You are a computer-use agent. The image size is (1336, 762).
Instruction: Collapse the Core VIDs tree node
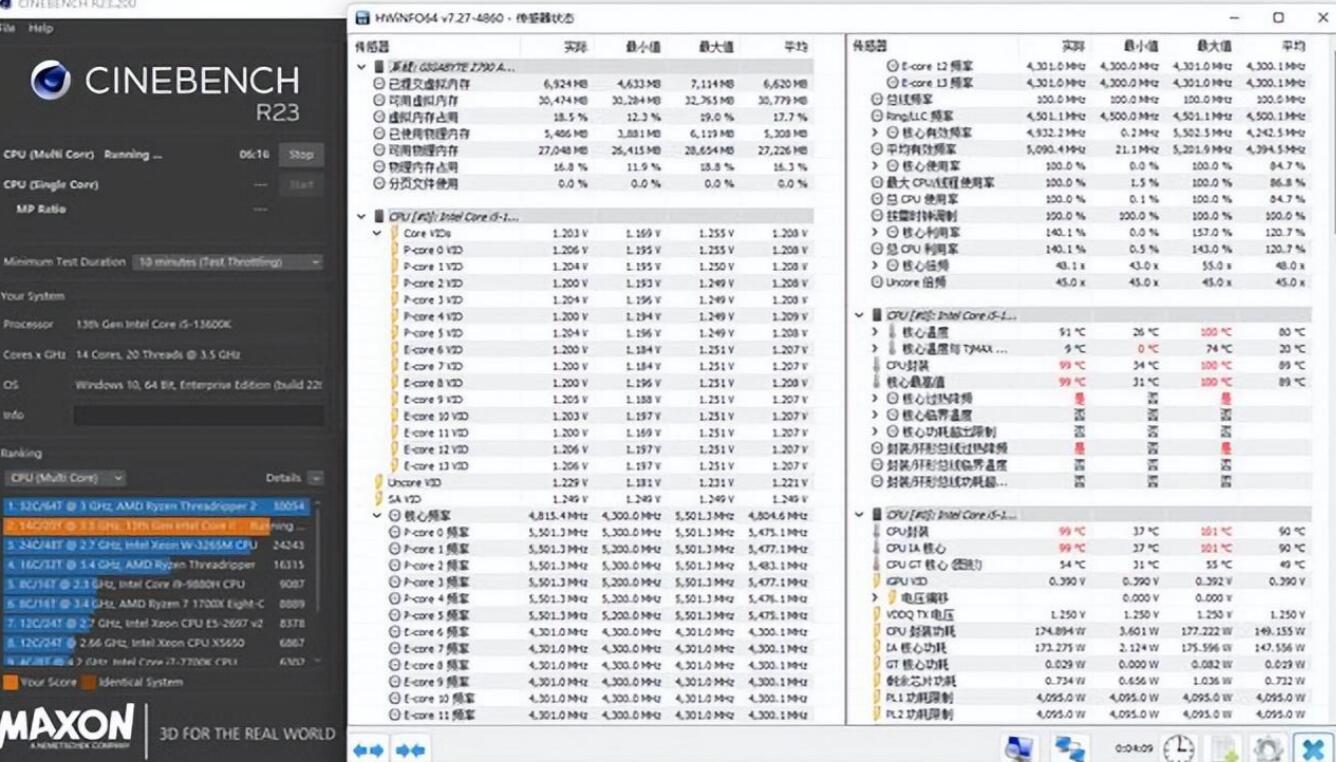[377, 233]
